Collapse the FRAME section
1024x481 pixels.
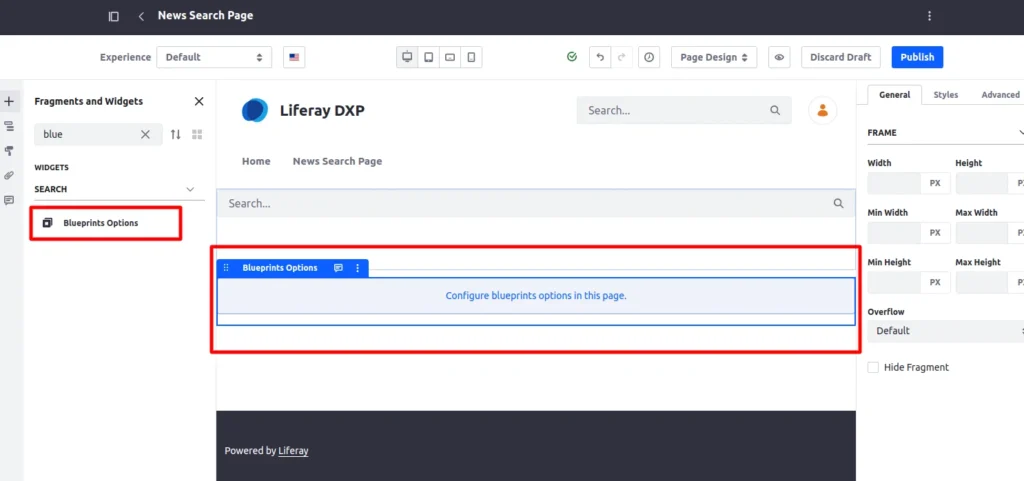pos(1020,132)
